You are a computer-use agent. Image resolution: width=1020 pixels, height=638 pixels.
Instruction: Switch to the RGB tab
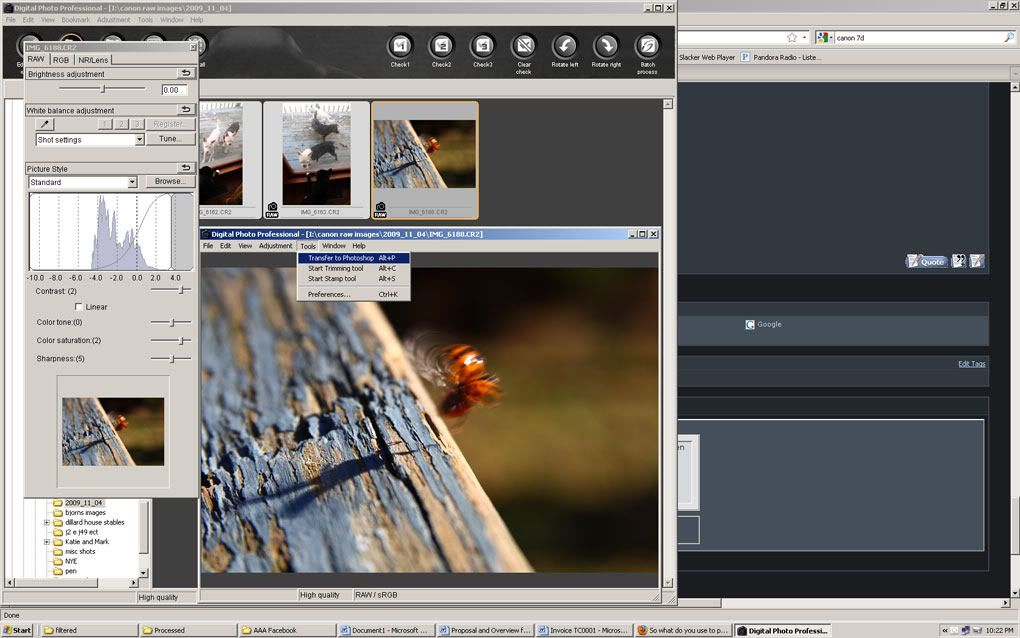click(61, 60)
